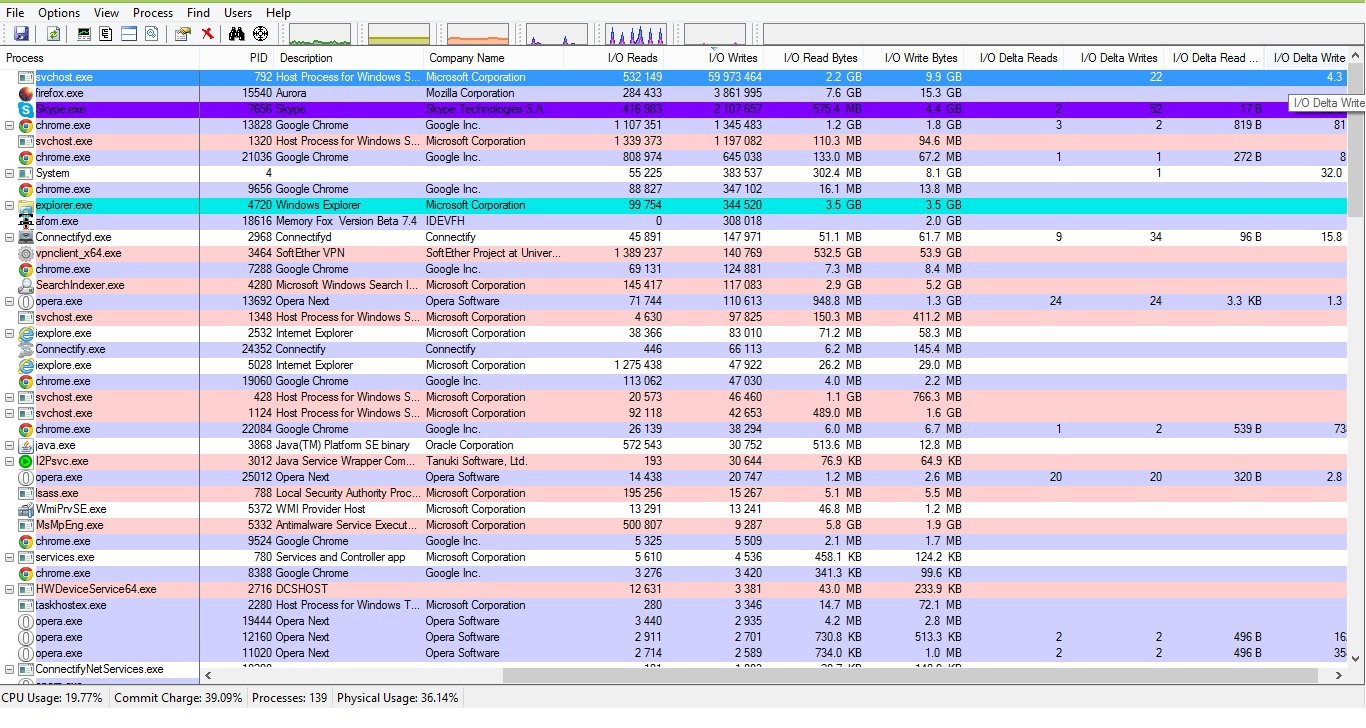Click the yellow commit history mini graph

399,35
